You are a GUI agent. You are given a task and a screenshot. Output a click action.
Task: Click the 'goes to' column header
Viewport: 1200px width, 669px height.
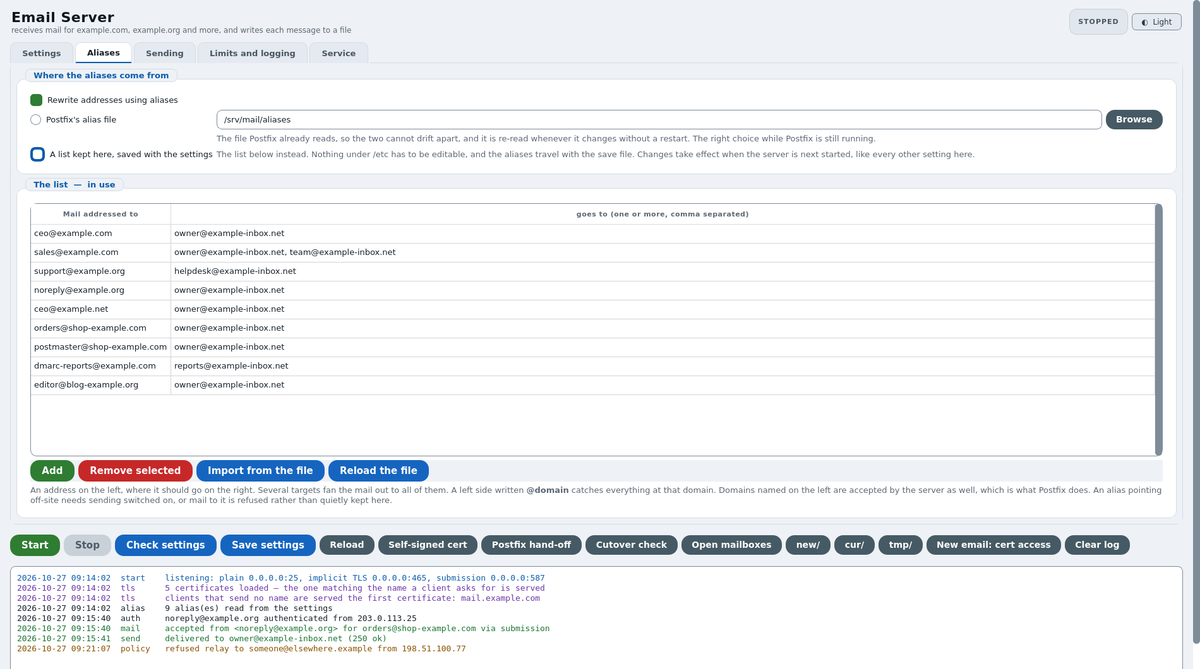[x=662, y=214]
